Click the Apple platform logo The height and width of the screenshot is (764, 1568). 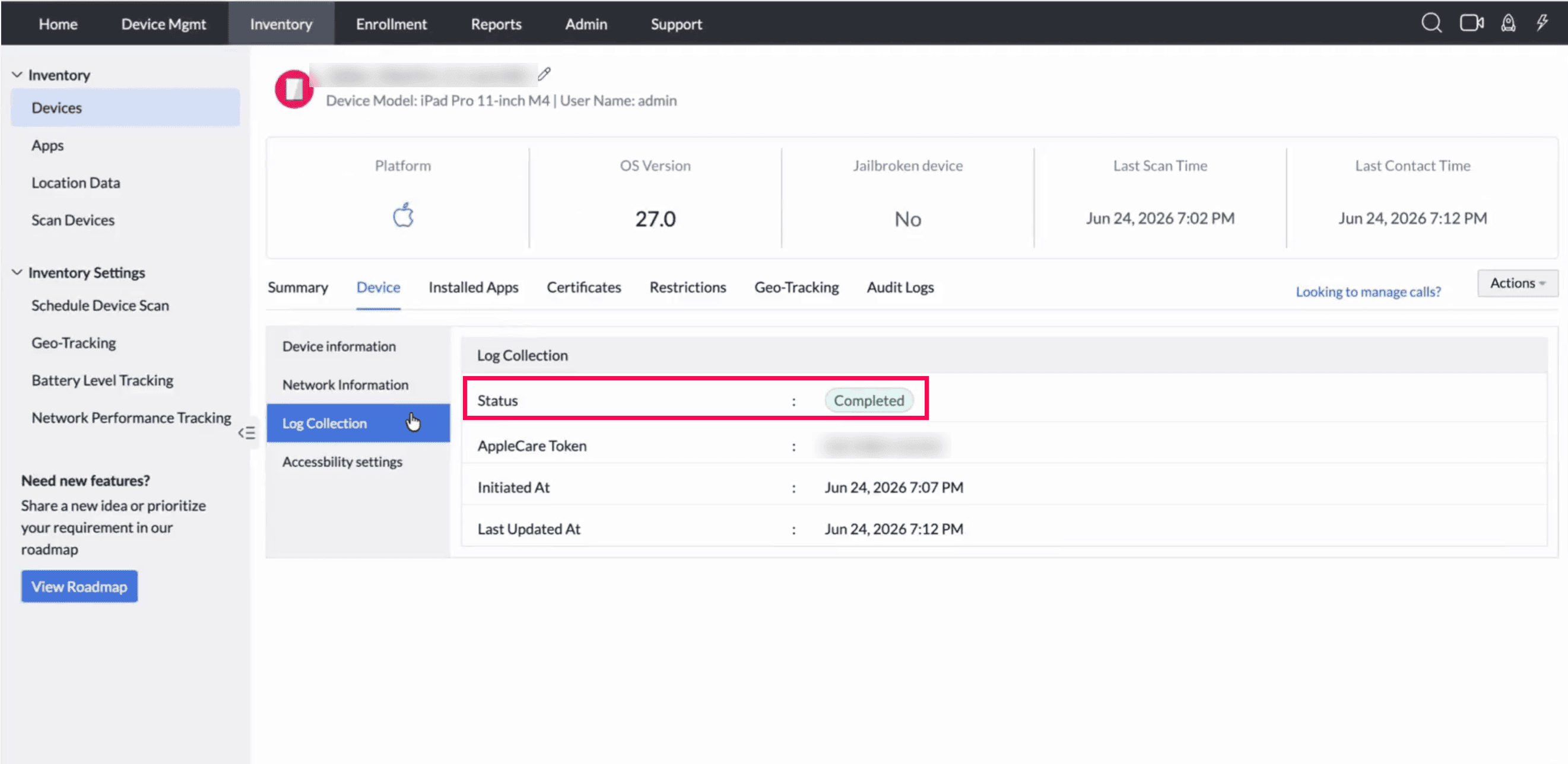pyautogui.click(x=403, y=215)
